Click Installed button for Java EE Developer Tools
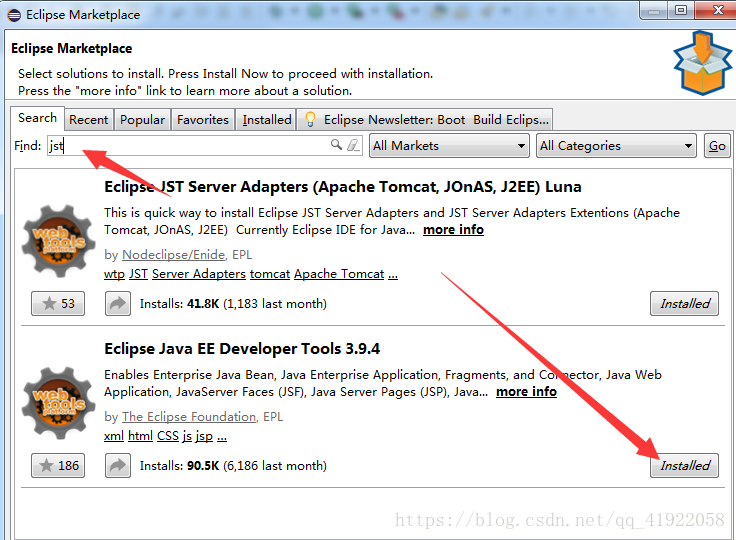 click(684, 465)
